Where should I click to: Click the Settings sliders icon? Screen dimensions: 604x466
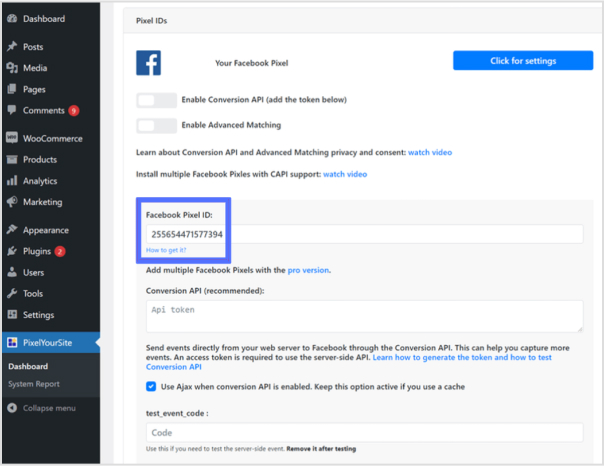tap(12, 314)
